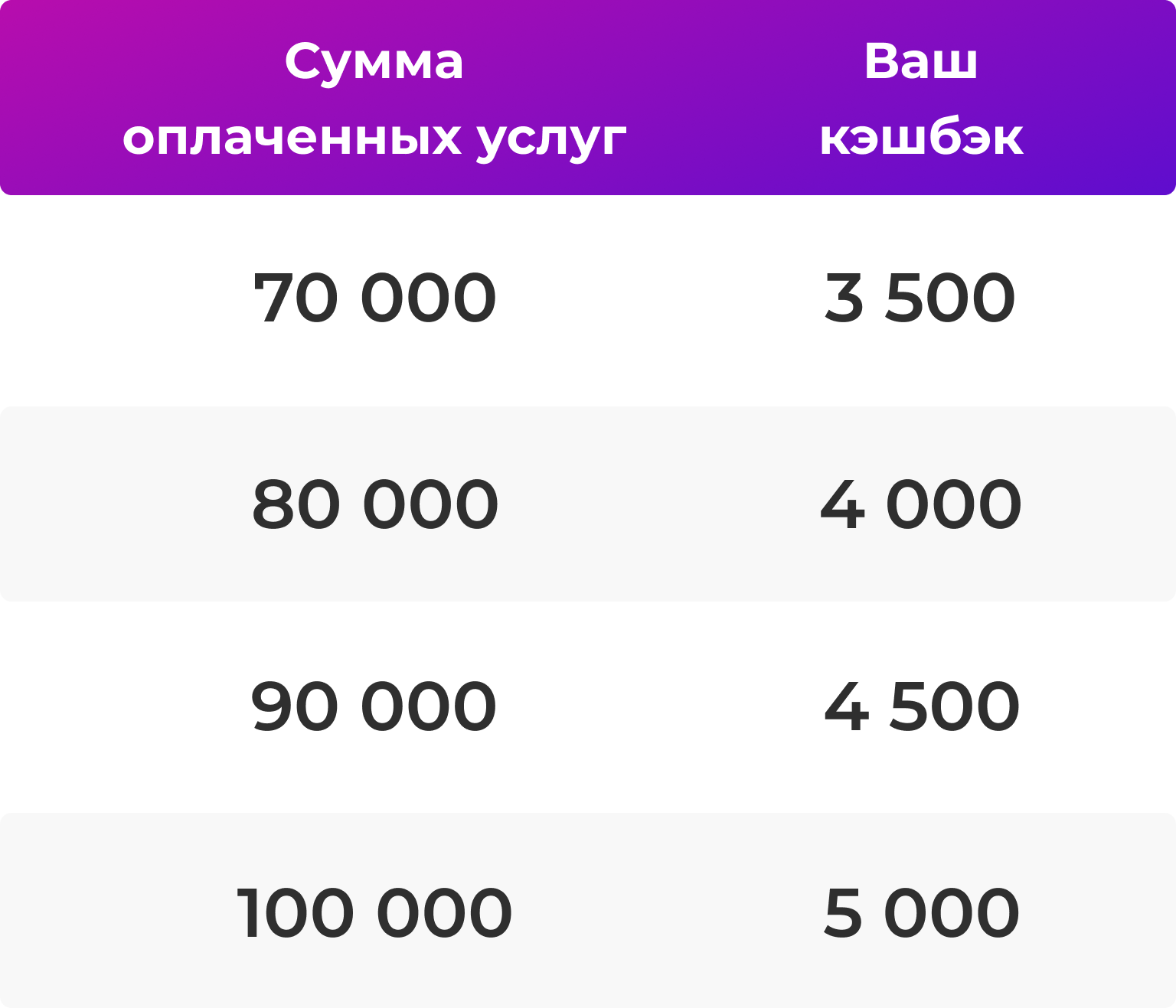Click the word 'Ваш' in header

tap(921, 60)
